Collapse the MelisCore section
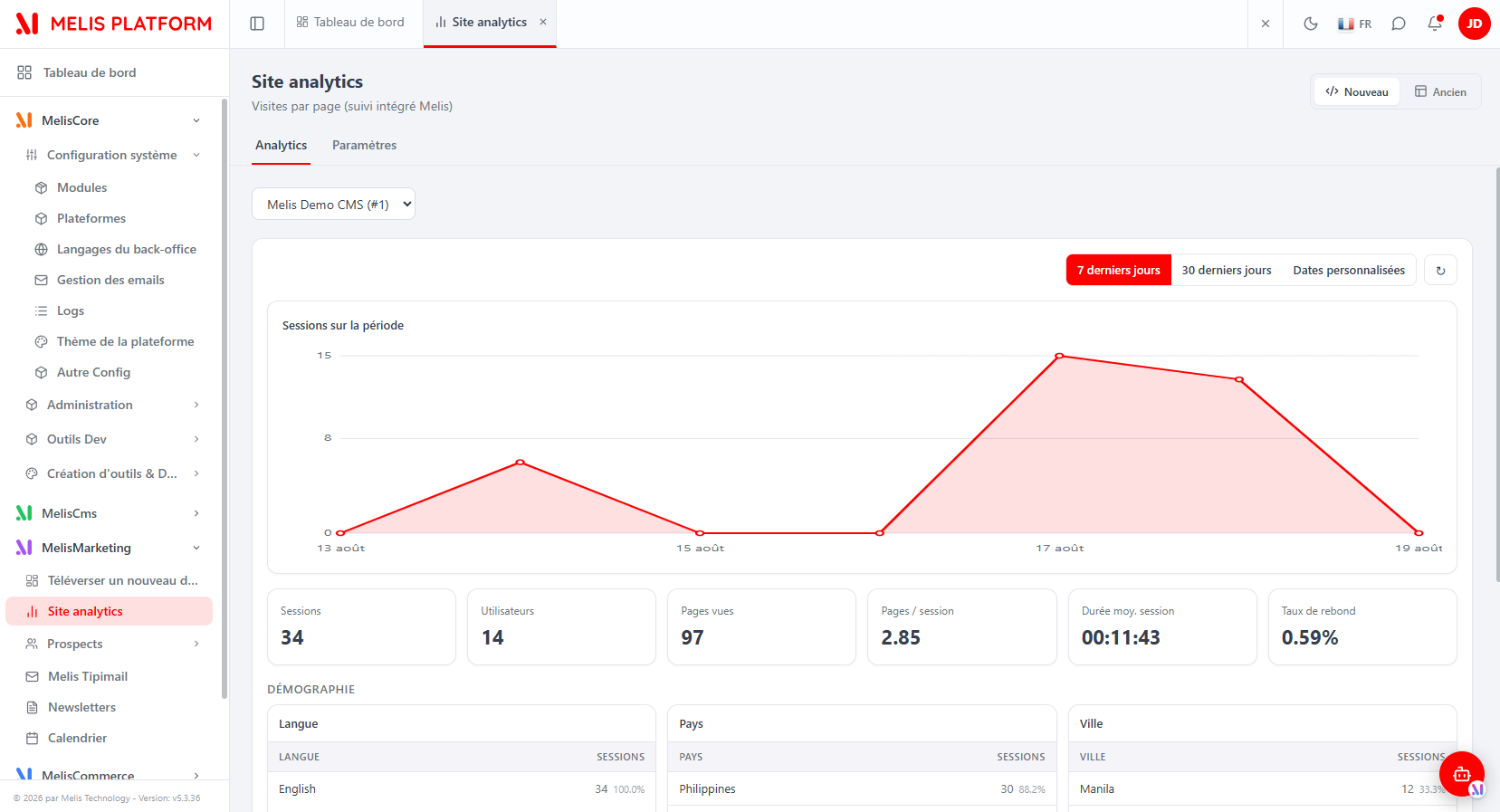This screenshot has width=1500, height=812. (196, 120)
